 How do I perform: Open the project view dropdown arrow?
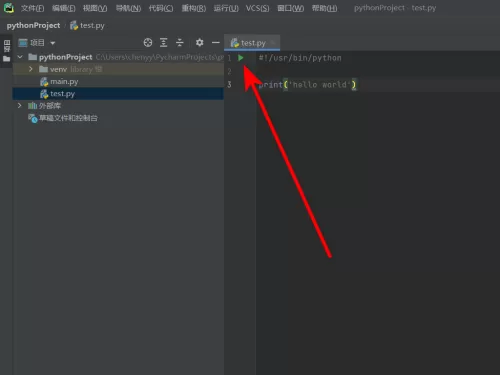coord(53,43)
